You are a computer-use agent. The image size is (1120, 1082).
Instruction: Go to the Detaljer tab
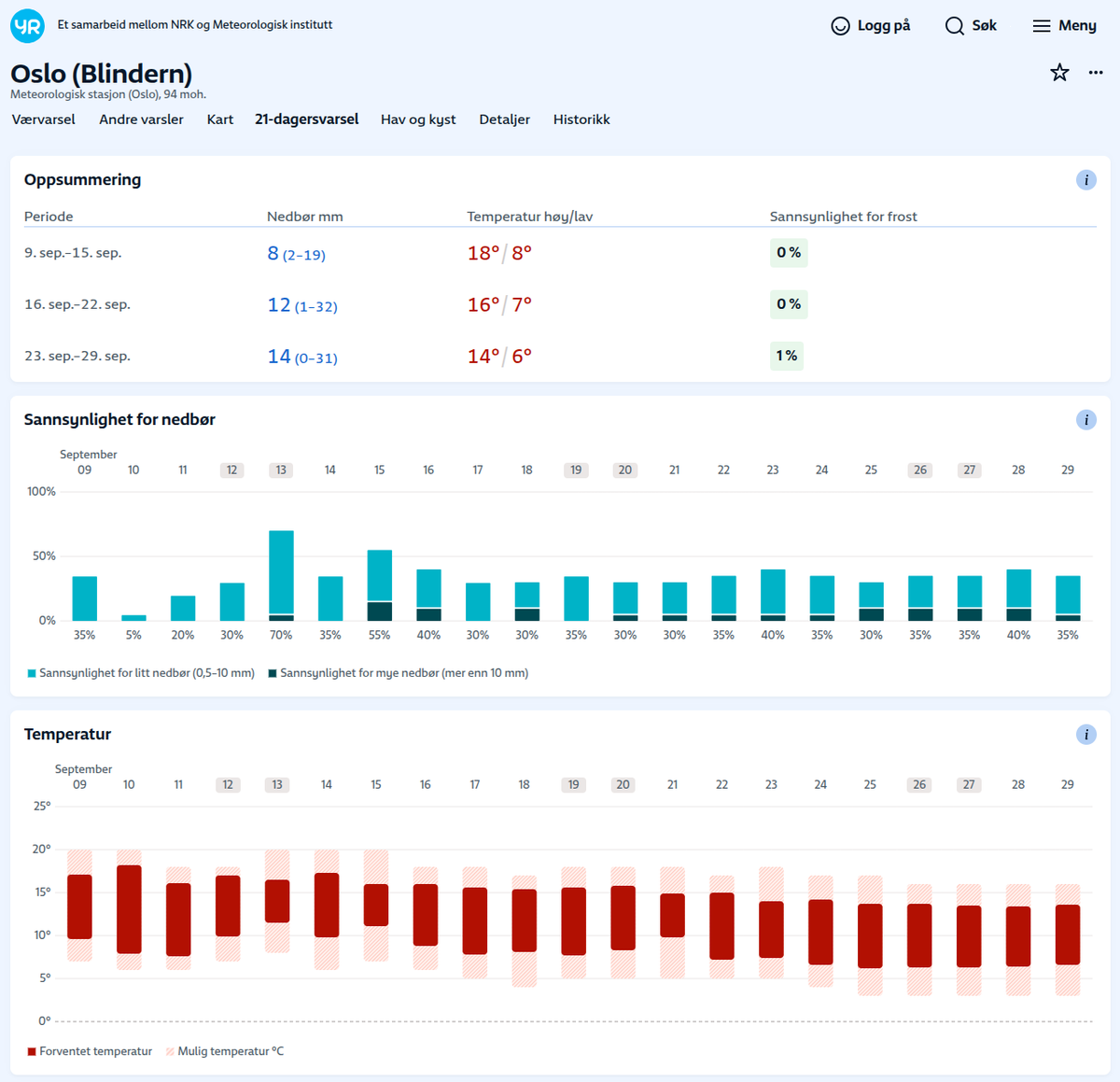click(505, 119)
